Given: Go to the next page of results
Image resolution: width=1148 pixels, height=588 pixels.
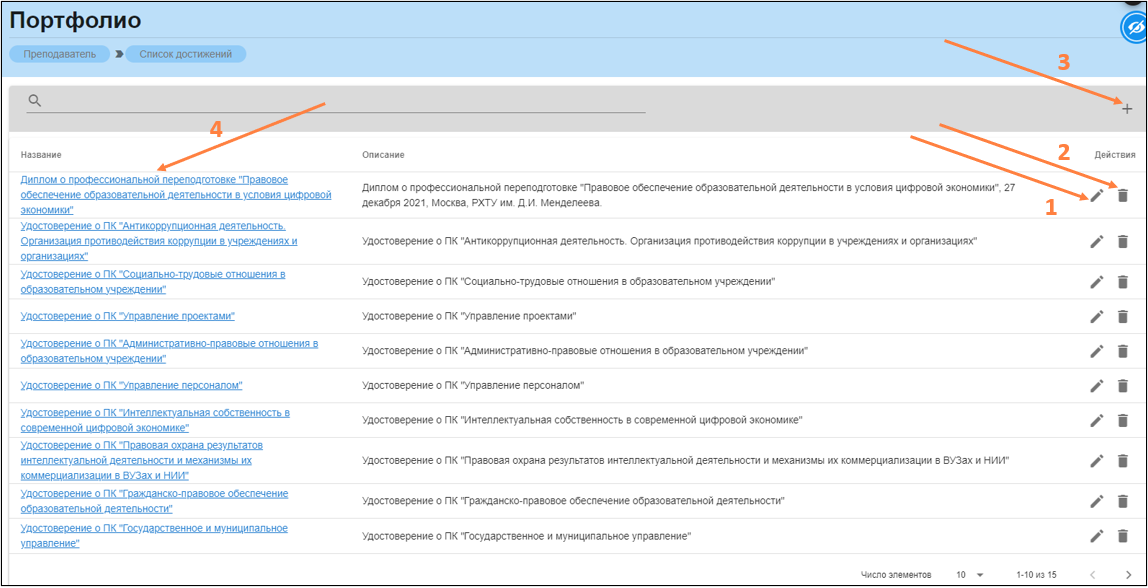Looking at the screenshot, I should point(1128,575).
